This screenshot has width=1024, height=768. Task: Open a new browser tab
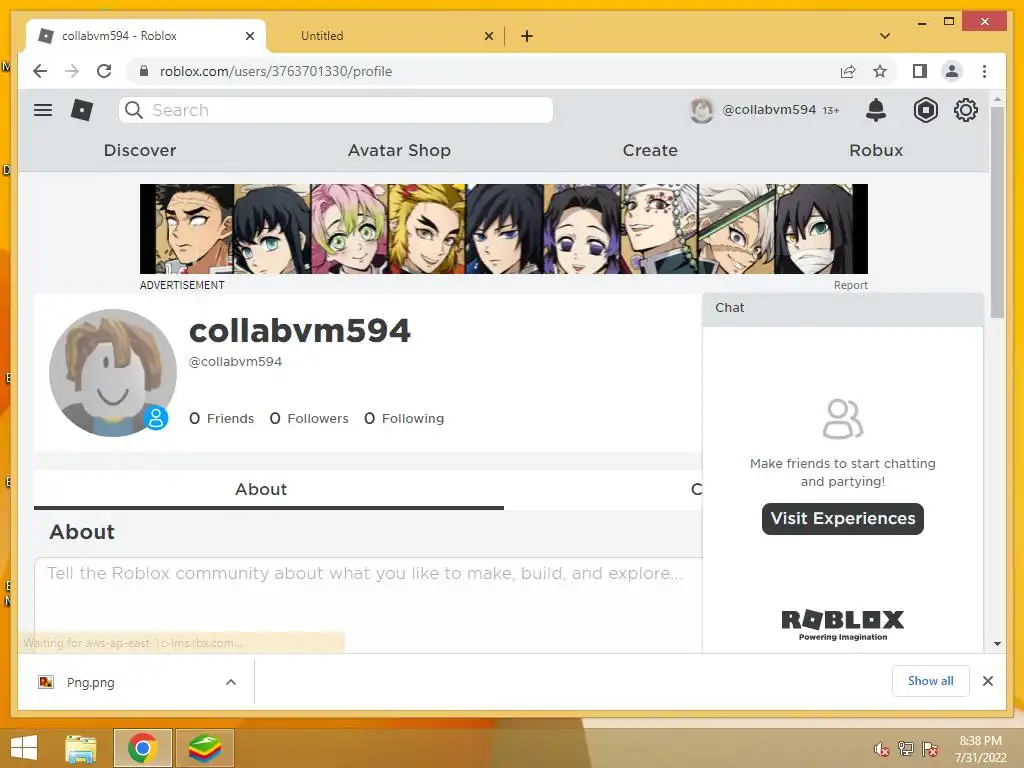527,36
